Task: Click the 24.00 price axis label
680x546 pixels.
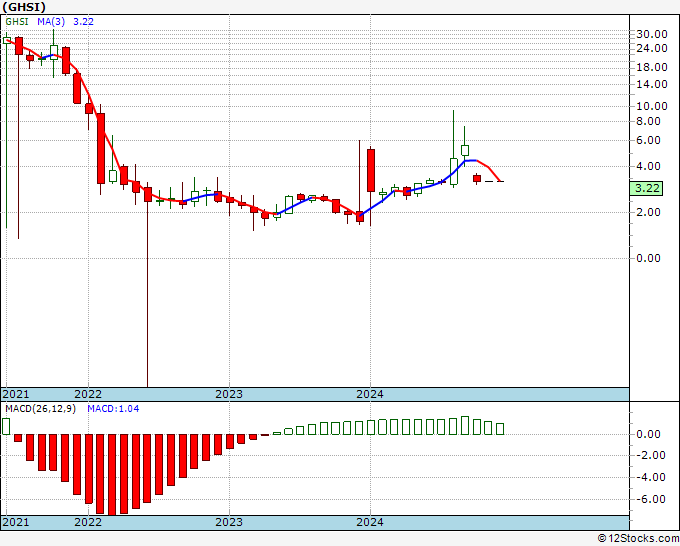Action: click(651, 48)
